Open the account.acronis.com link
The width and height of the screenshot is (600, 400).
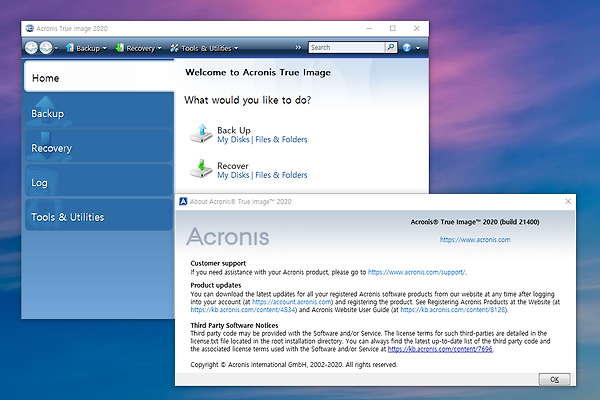coord(292,302)
